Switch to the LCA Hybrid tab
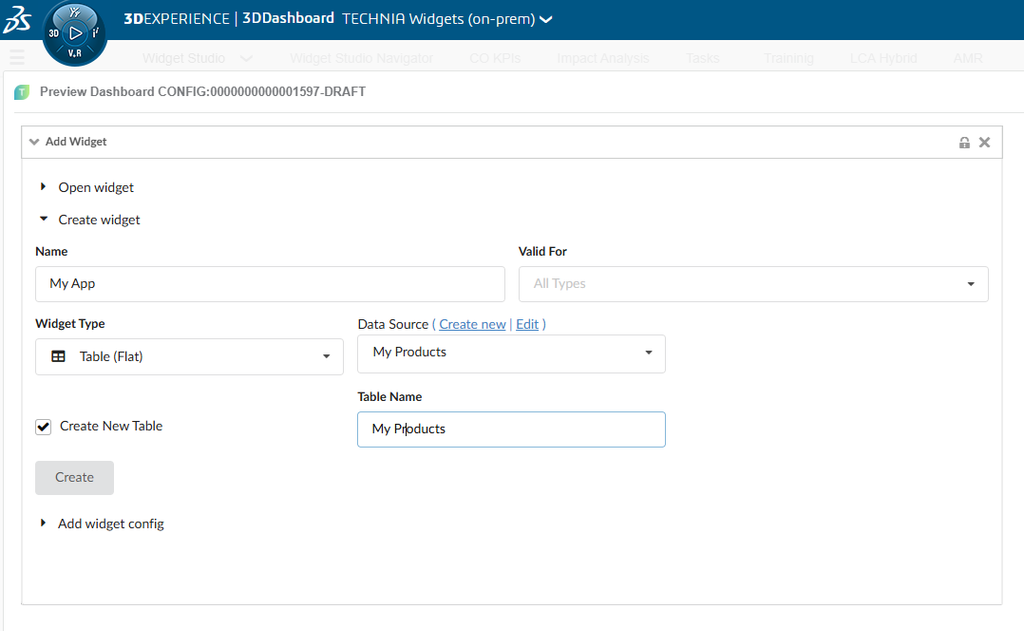The width and height of the screenshot is (1024, 631). coord(883,58)
